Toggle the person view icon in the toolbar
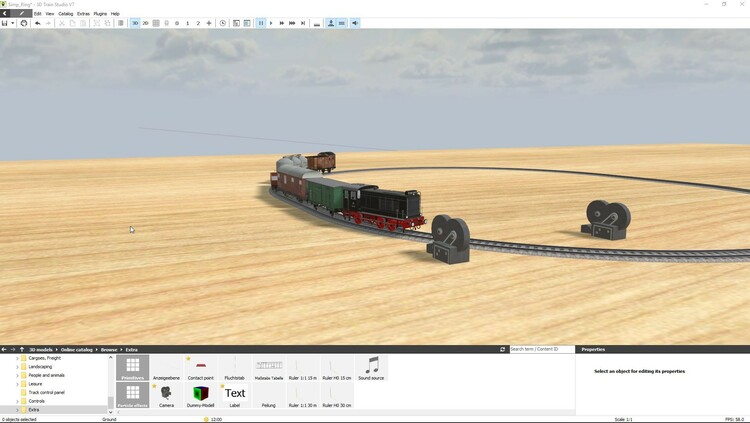This screenshot has width=750, height=423. [x=331, y=23]
